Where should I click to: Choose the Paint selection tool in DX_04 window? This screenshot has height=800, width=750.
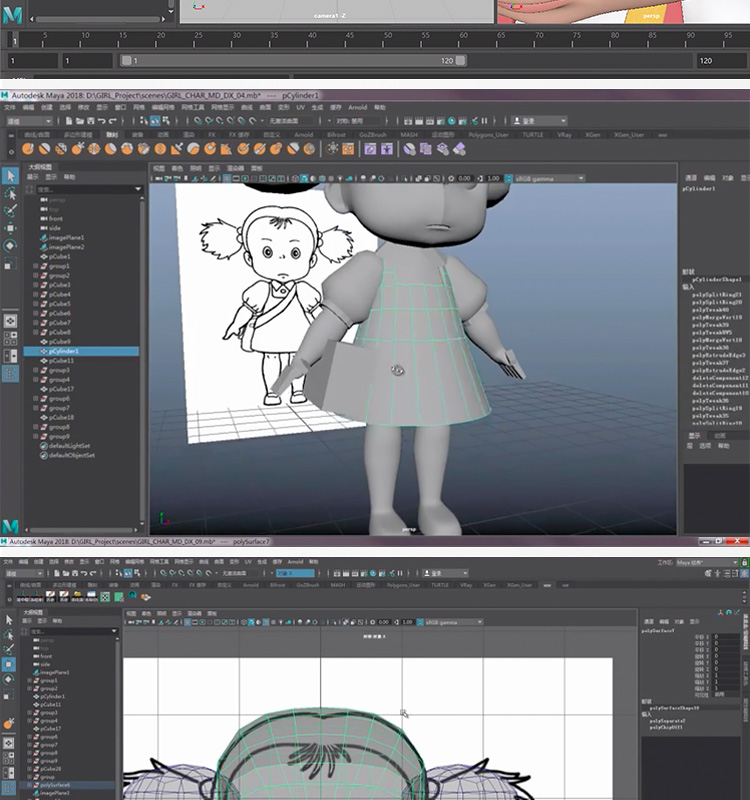pyautogui.click(x=10, y=211)
